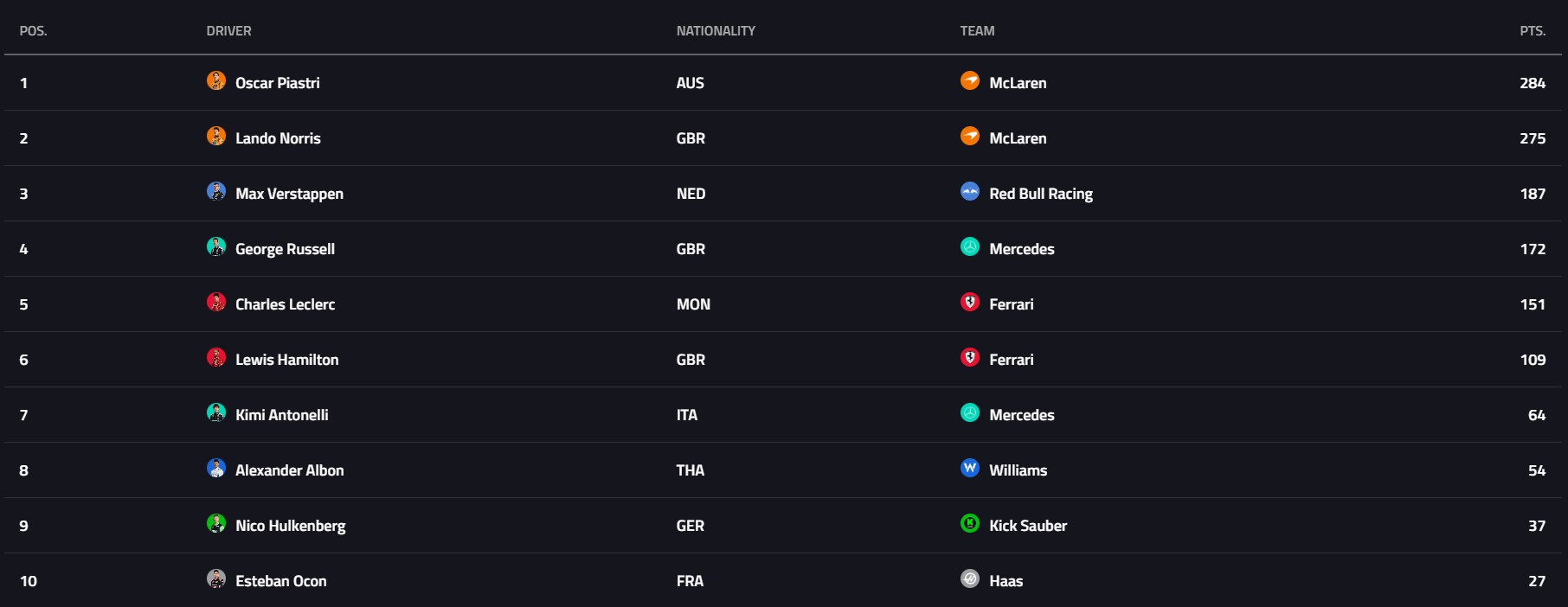Viewport: 1568px width, 607px height.
Task: Select the Ferrari team name for Leclerc
Action: click(x=1011, y=304)
